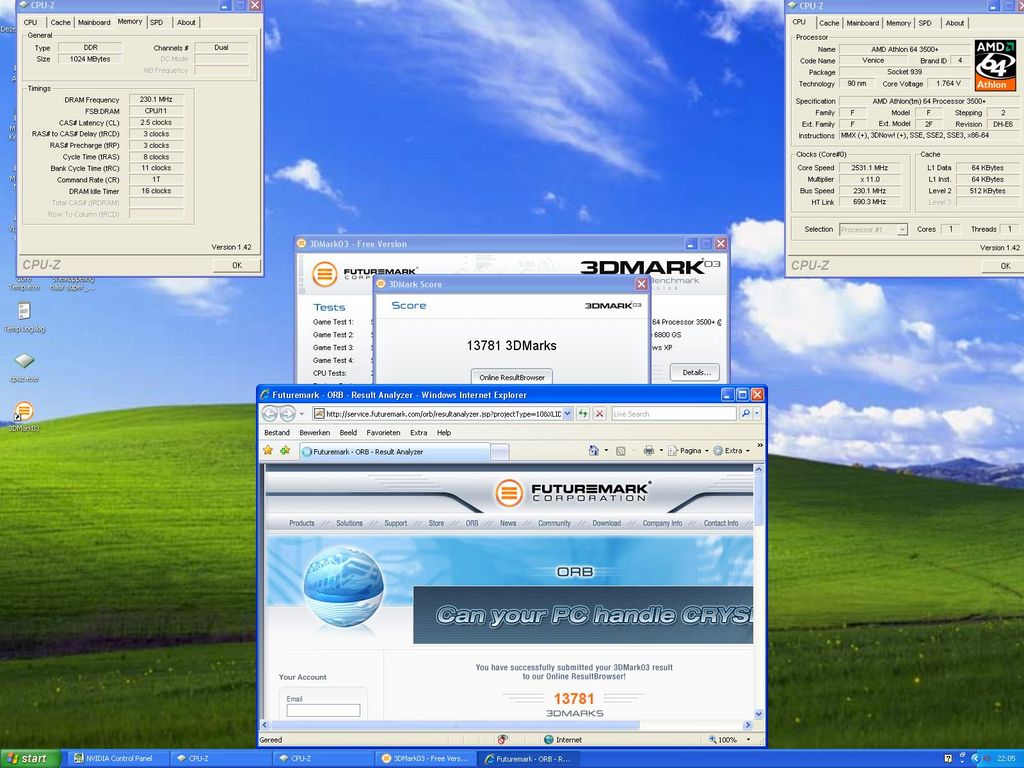Image resolution: width=1024 pixels, height=768 pixels.
Task: Open the Bestand menu in IE
Action: click(277, 432)
